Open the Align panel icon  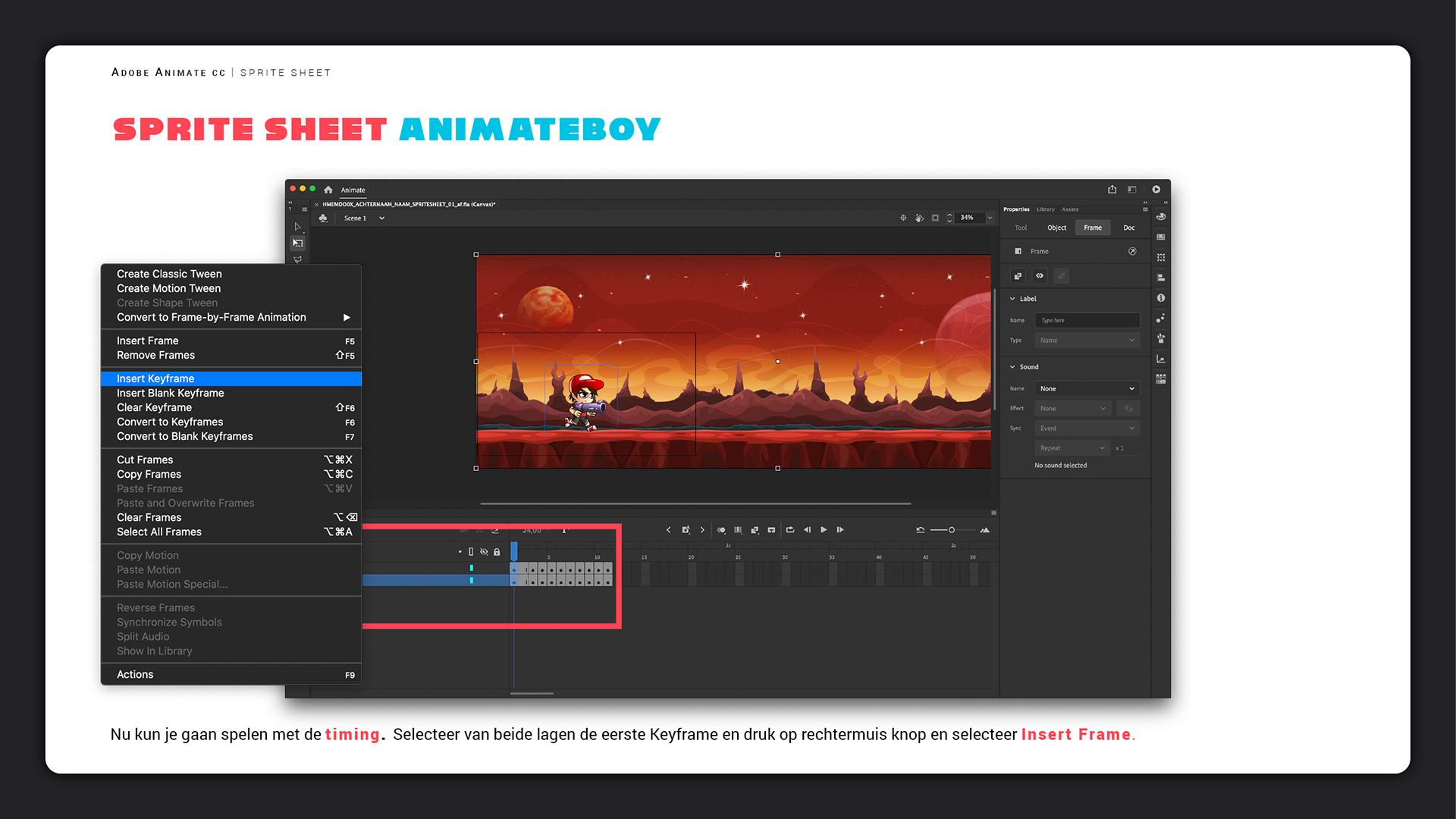pos(1161,278)
